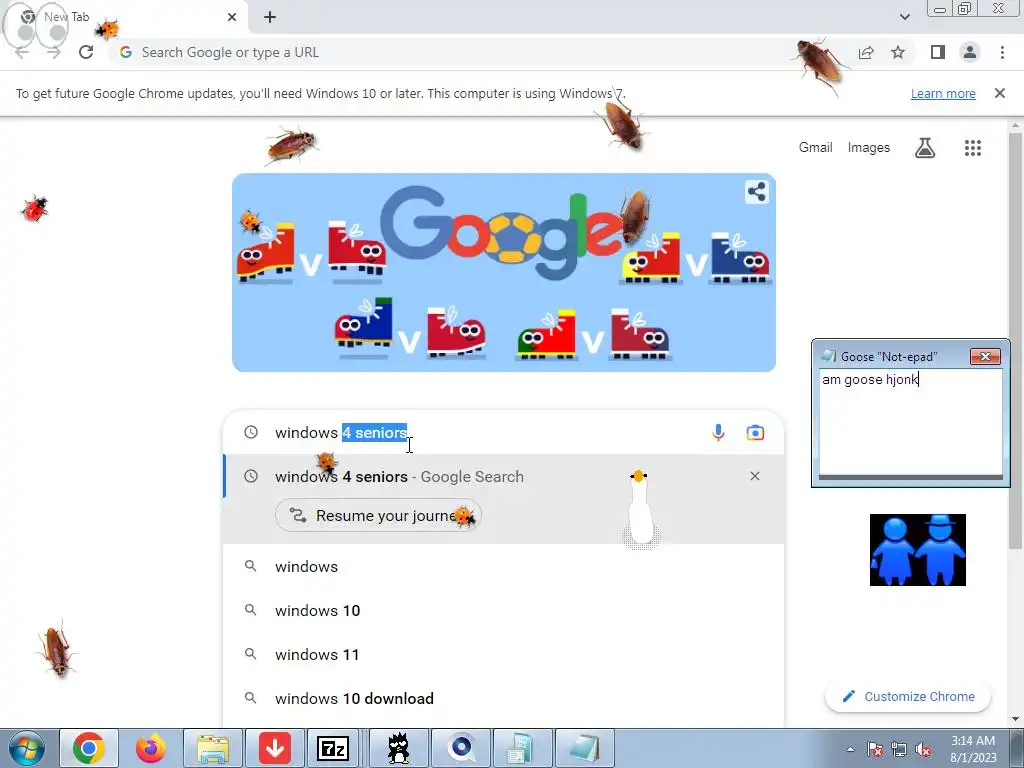Select windows 4 seniors Google Search suggestion
1024x768 pixels.
(503, 477)
